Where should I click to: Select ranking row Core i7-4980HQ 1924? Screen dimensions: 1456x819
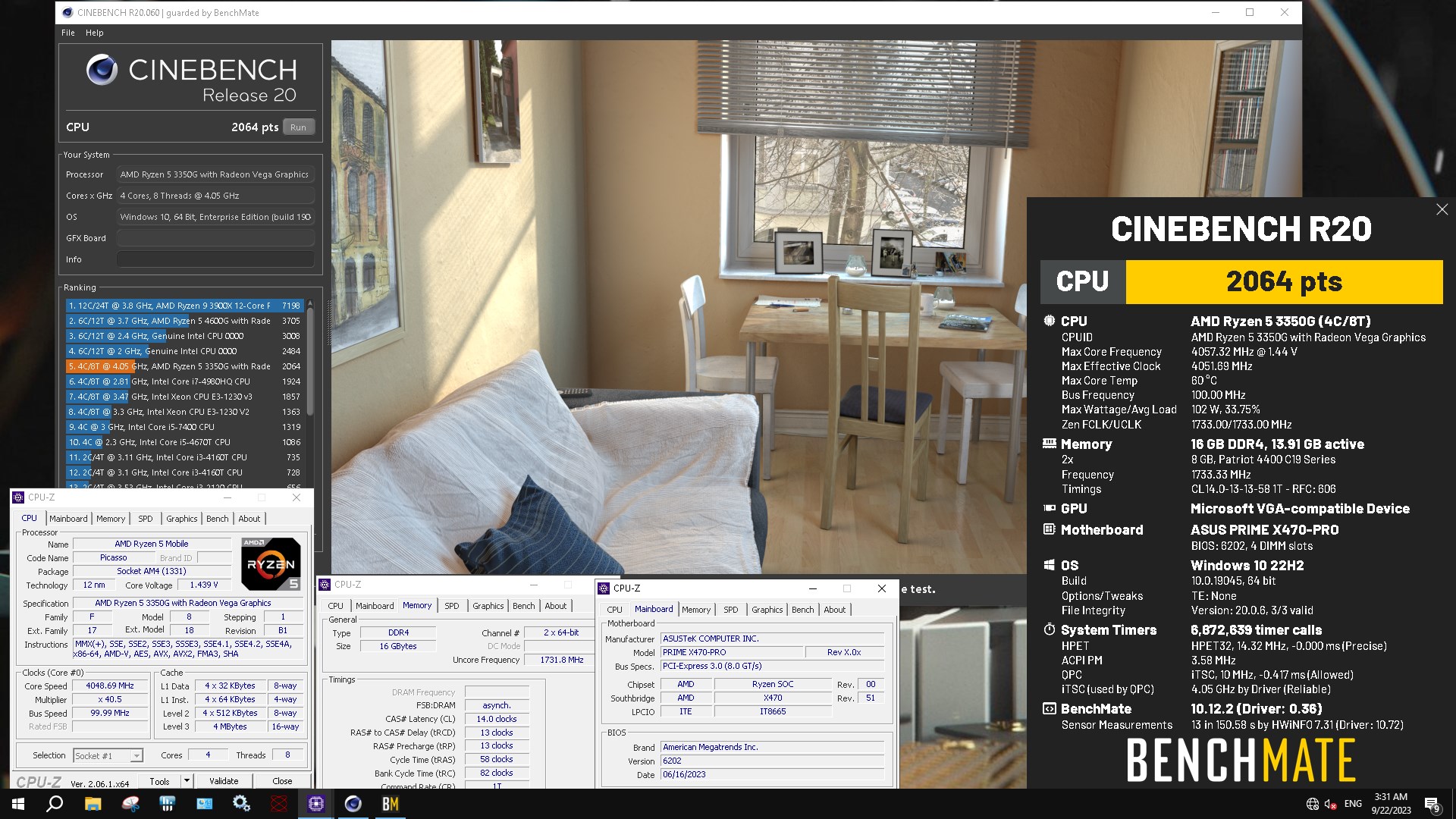coord(184,381)
